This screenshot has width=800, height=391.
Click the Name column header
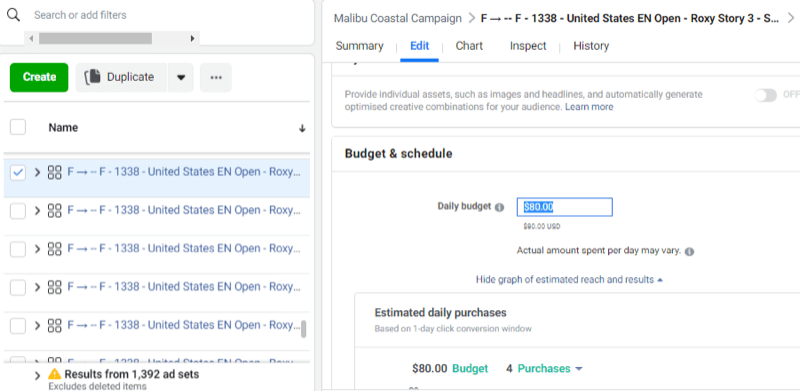tap(63, 128)
